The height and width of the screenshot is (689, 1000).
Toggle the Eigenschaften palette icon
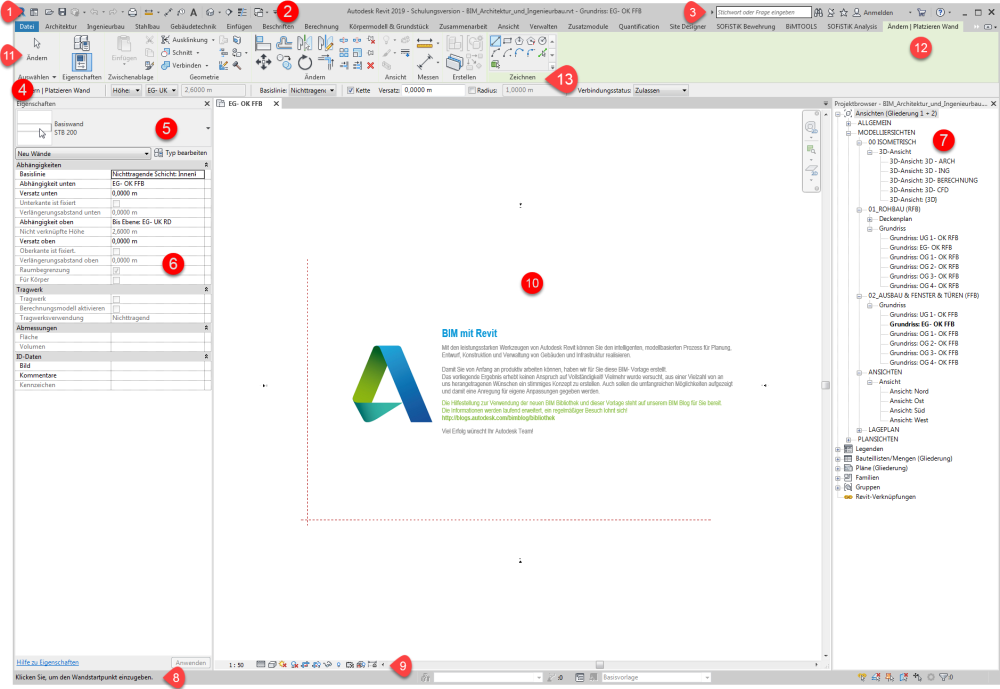[82, 62]
